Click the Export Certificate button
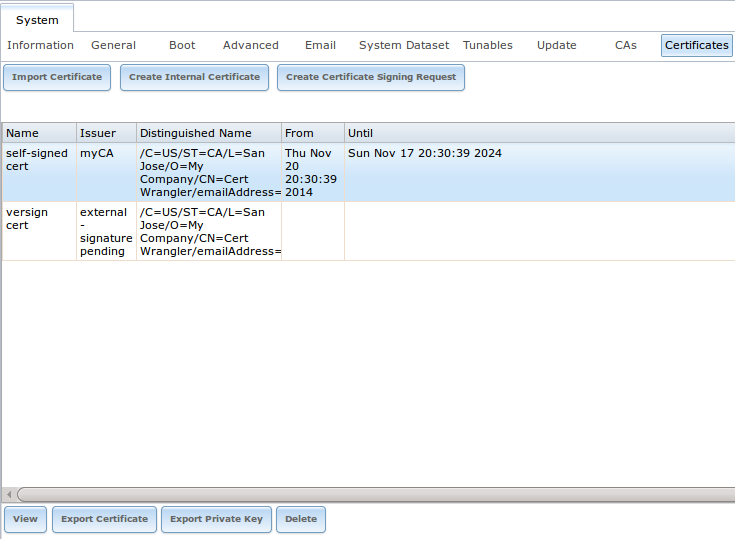The width and height of the screenshot is (735, 539). 105,519
